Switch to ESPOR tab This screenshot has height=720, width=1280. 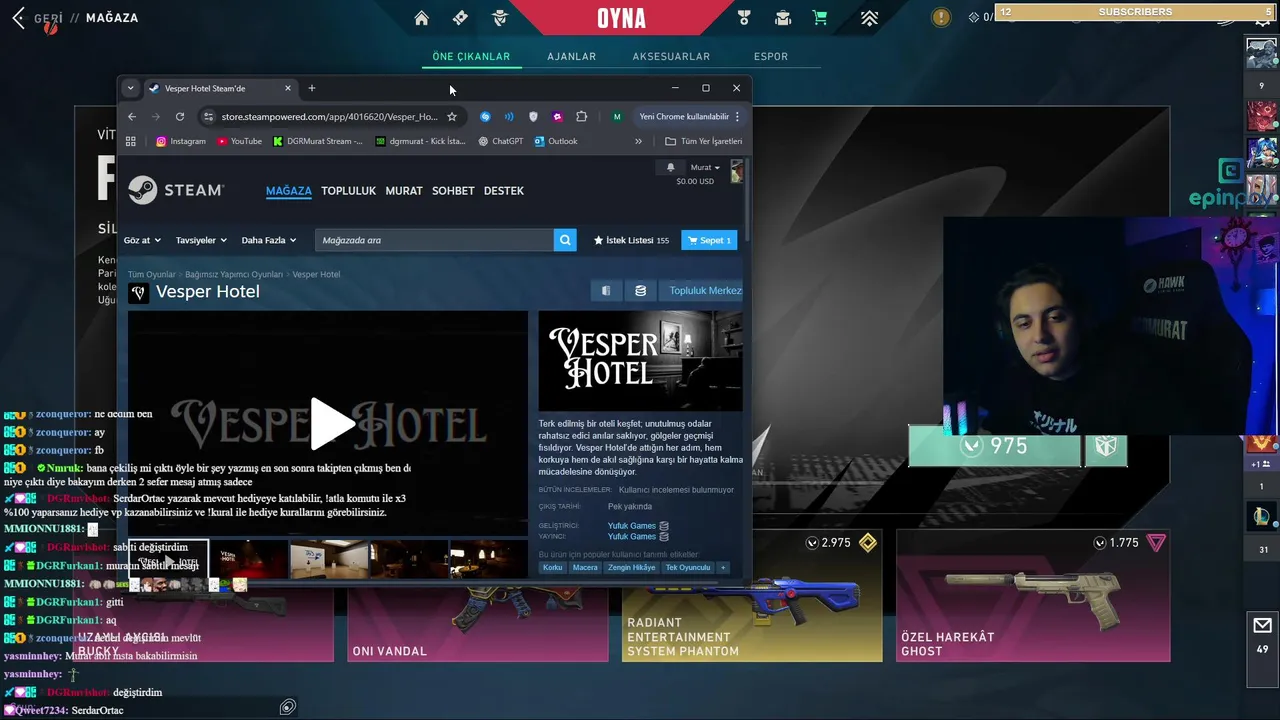click(x=771, y=57)
